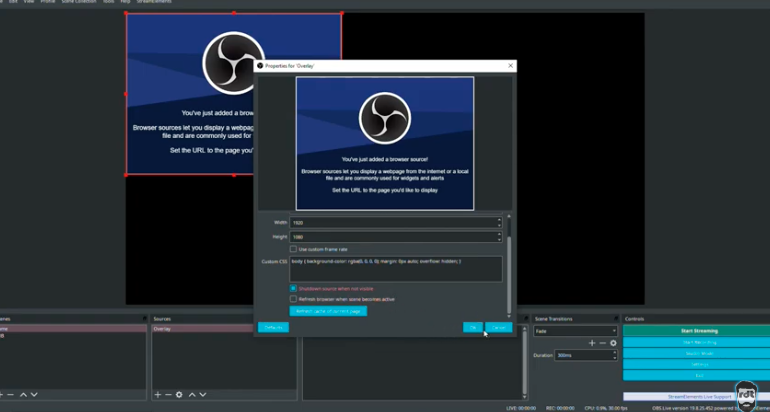This screenshot has width=770, height=412.
Task: Enable Use custom frame rate
Action: click(293, 249)
